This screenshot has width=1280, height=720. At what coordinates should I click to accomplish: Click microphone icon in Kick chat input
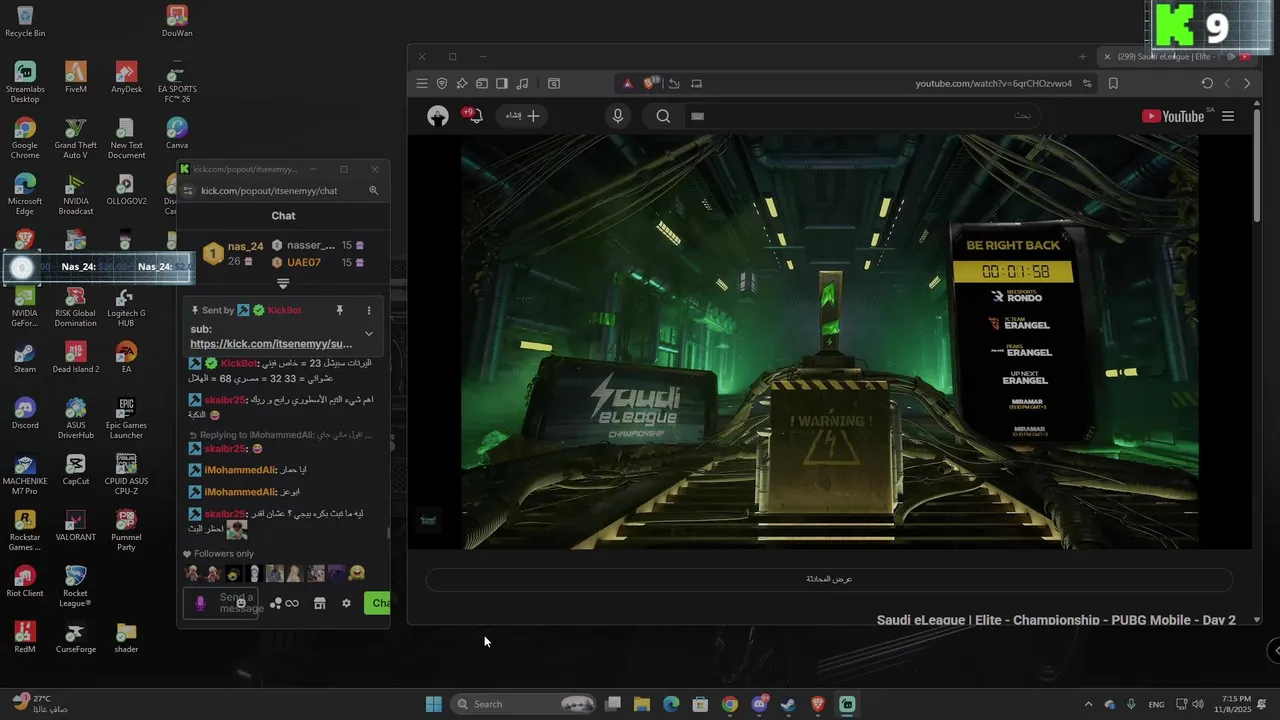(x=200, y=603)
